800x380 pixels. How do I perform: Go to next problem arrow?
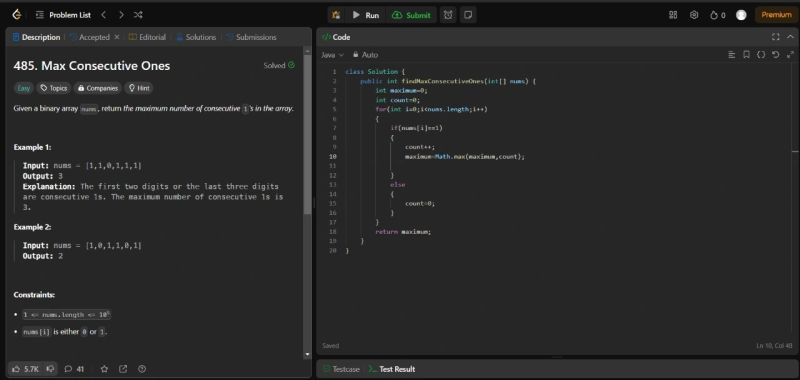point(121,15)
